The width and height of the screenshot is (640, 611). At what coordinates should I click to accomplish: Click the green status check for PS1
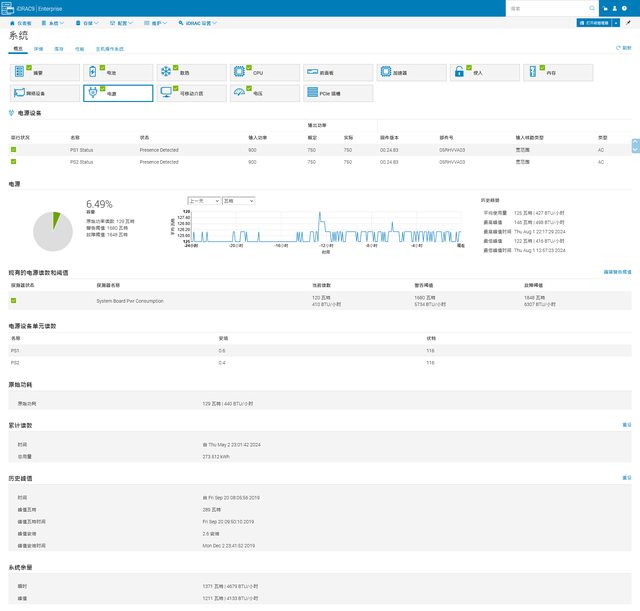14,148
